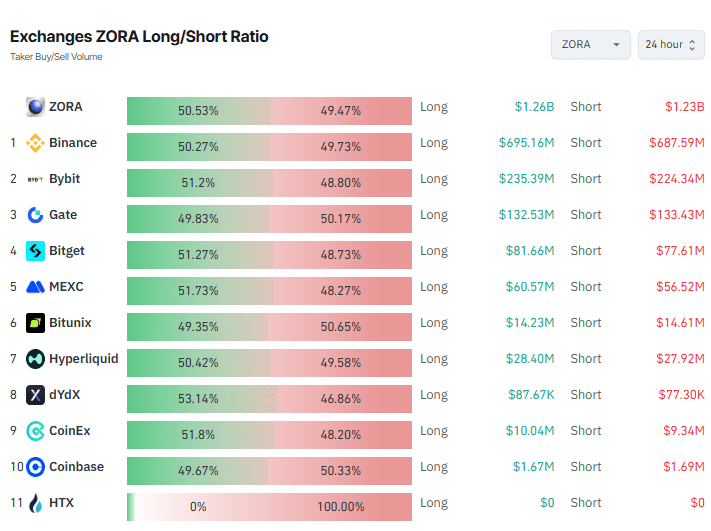Click the Binance exchange name link

[x=73, y=143]
